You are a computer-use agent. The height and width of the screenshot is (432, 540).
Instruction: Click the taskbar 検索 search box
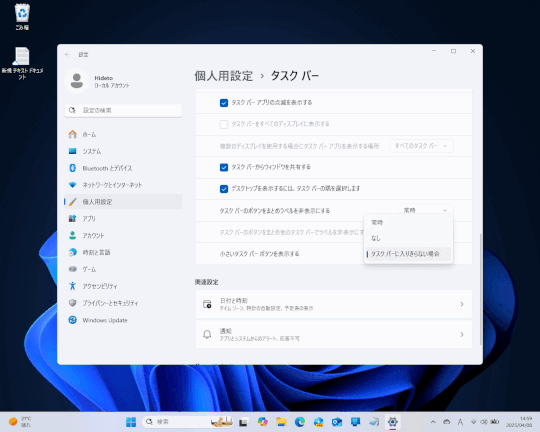tap(188, 422)
